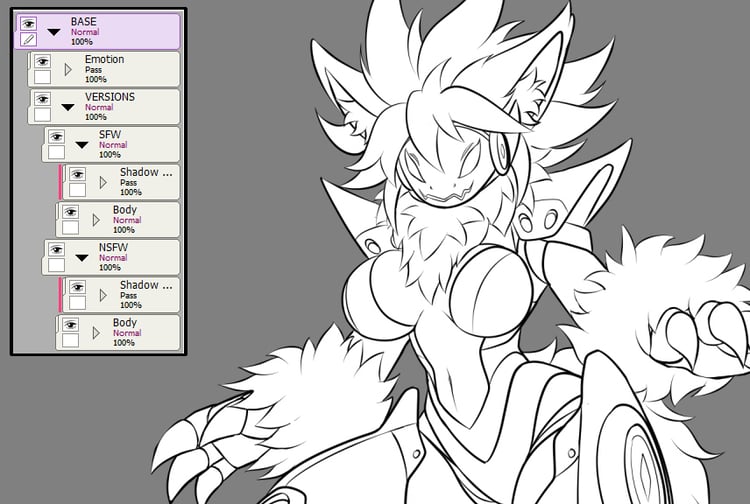Select the NSFW layer name
The height and width of the screenshot is (504, 750).
click(x=113, y=247)
